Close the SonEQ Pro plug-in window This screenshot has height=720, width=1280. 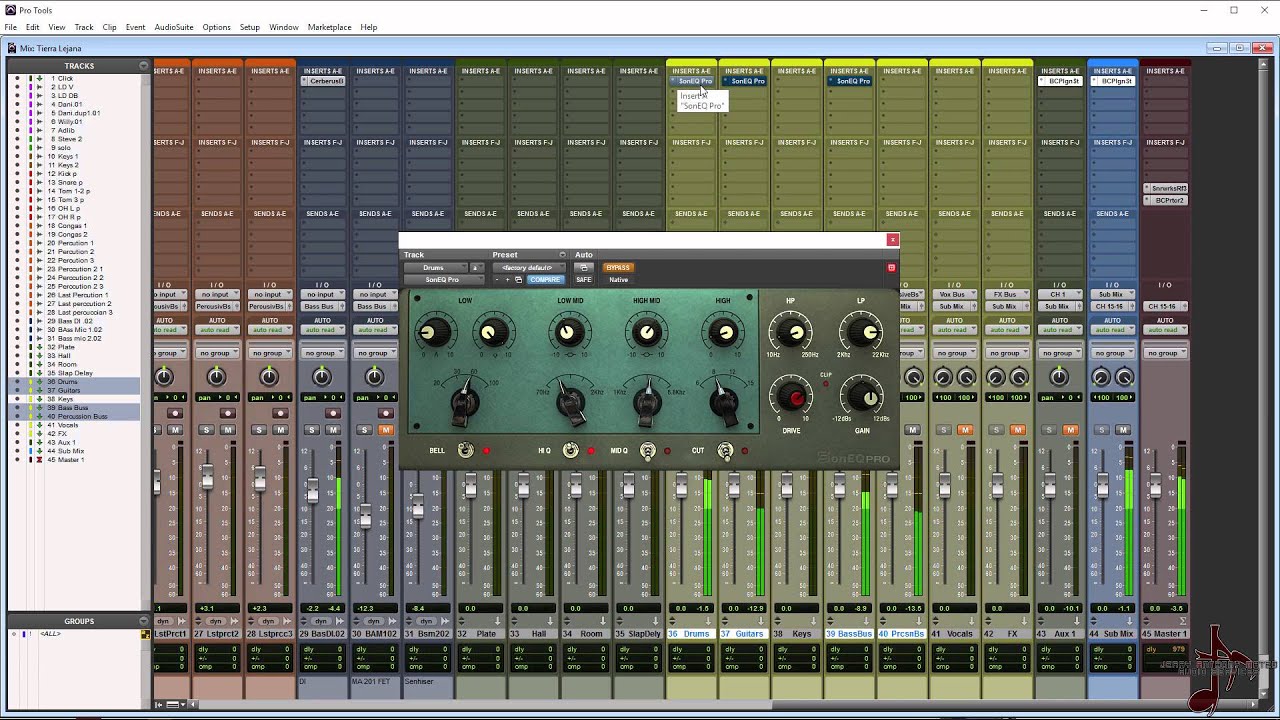[x=893, y=240]
